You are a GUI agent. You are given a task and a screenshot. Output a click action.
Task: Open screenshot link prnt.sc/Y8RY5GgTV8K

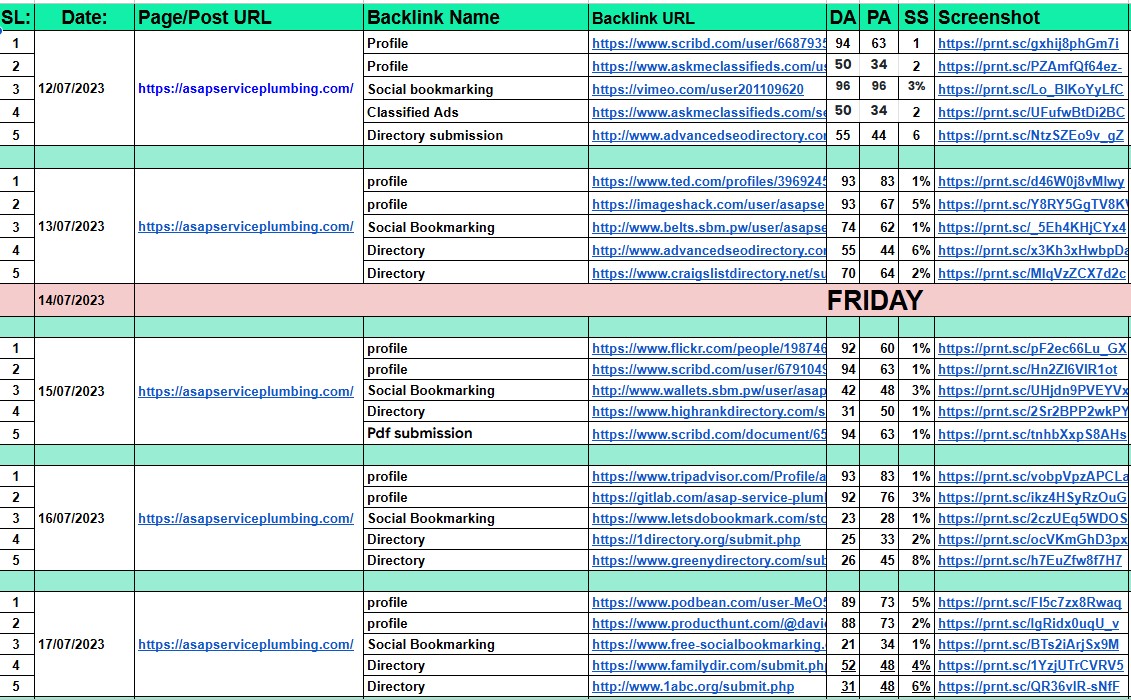(1033, 205)
